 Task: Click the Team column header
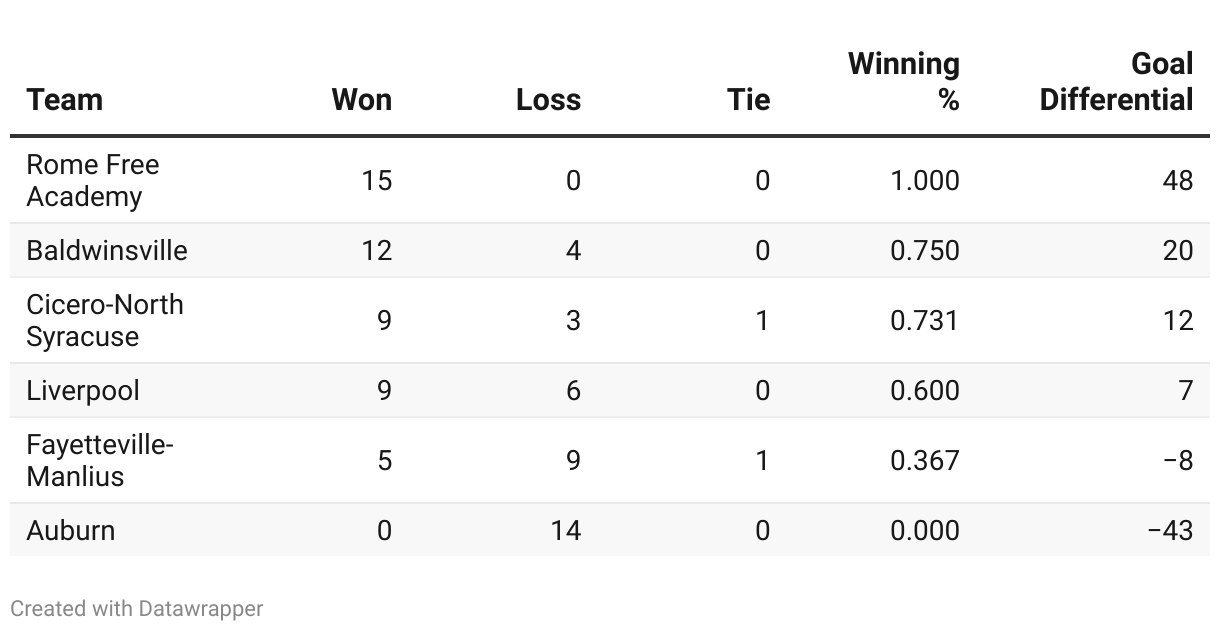[x=65, y=100]
